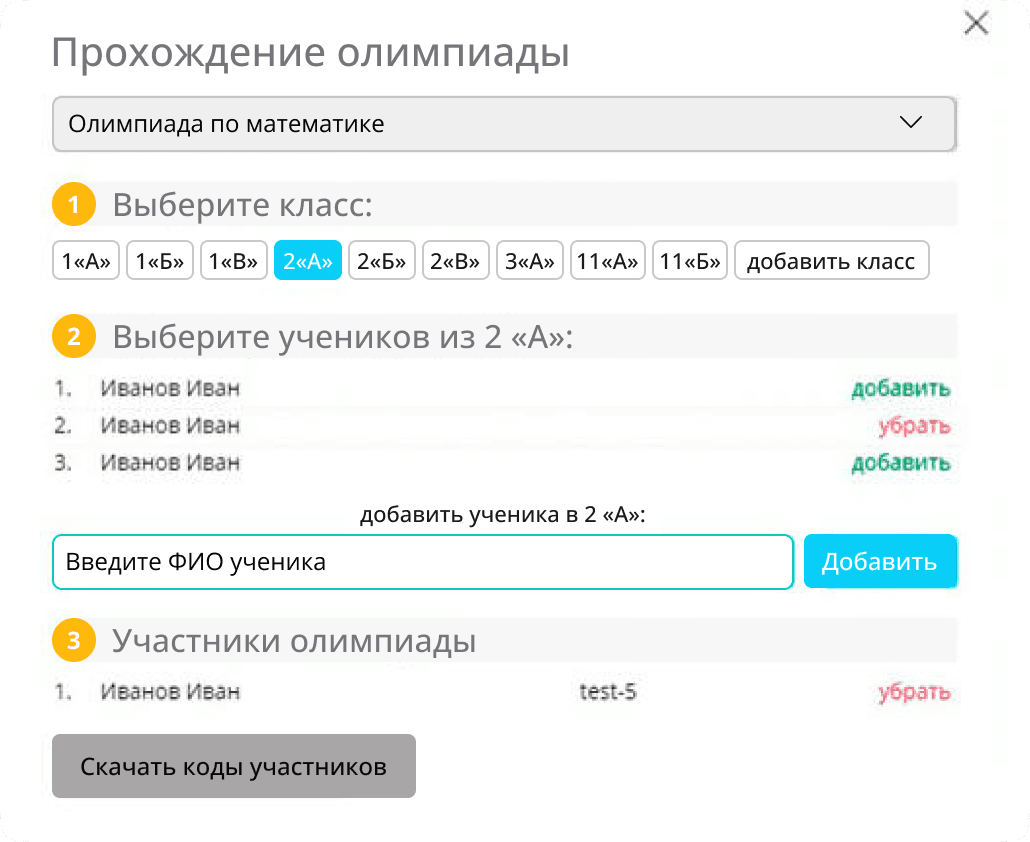The height and width of the screenshot is (842, 1030).
Task: Select class 2«Б»
Action: point(382,261)
